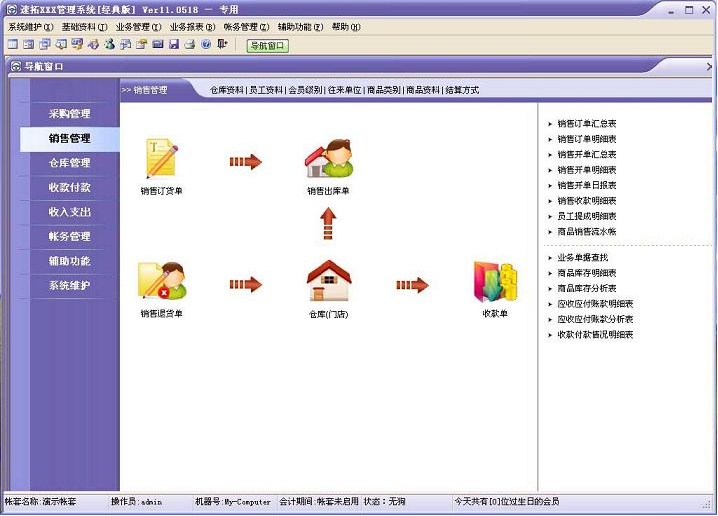Open the 商品库存分析表 report
Viewport: 718px width, 516px height.
(587, 288)
